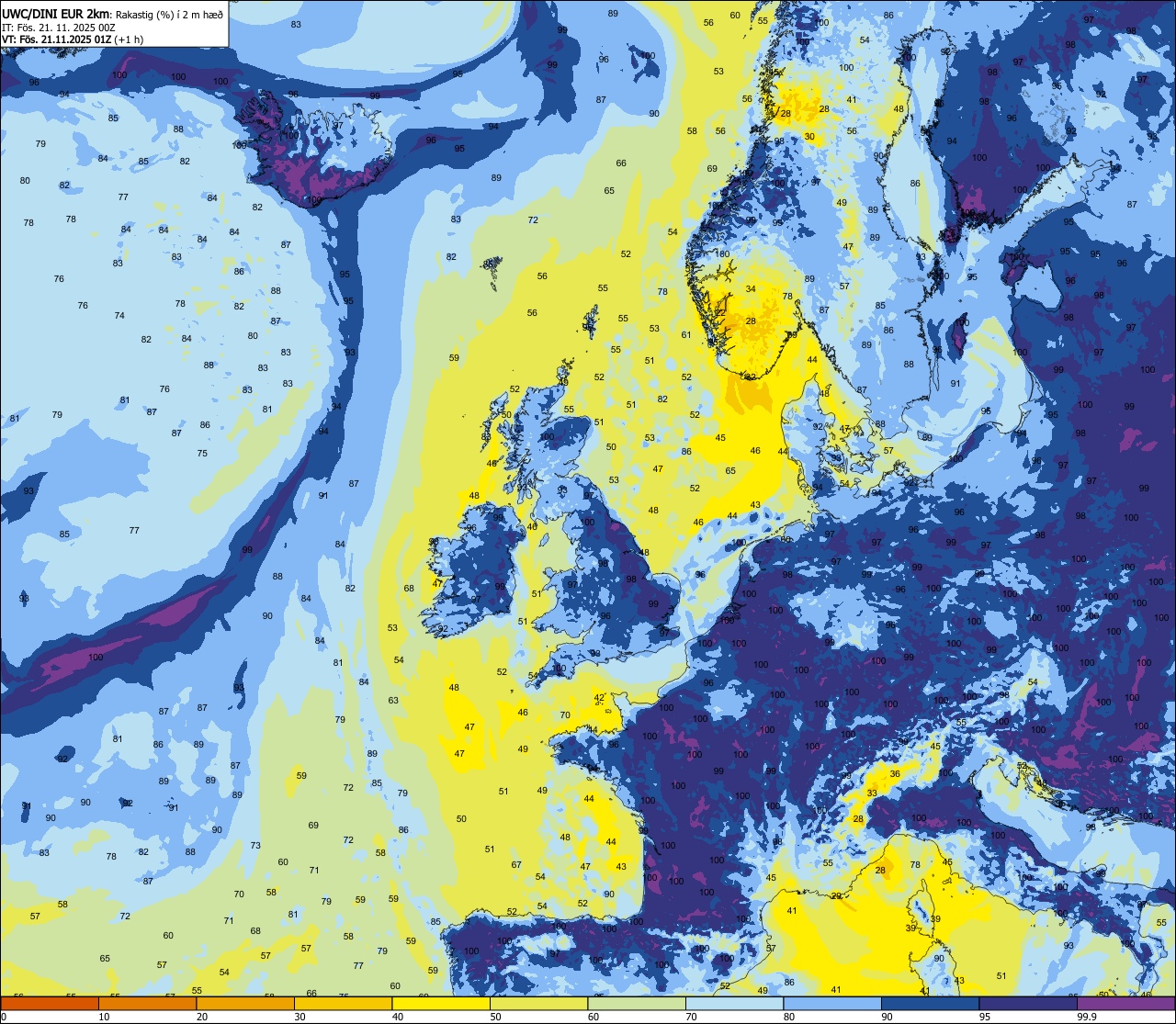Click the 30–40% amber legend swatch
This screenshot has width=1176, height=1024.
343,1003
